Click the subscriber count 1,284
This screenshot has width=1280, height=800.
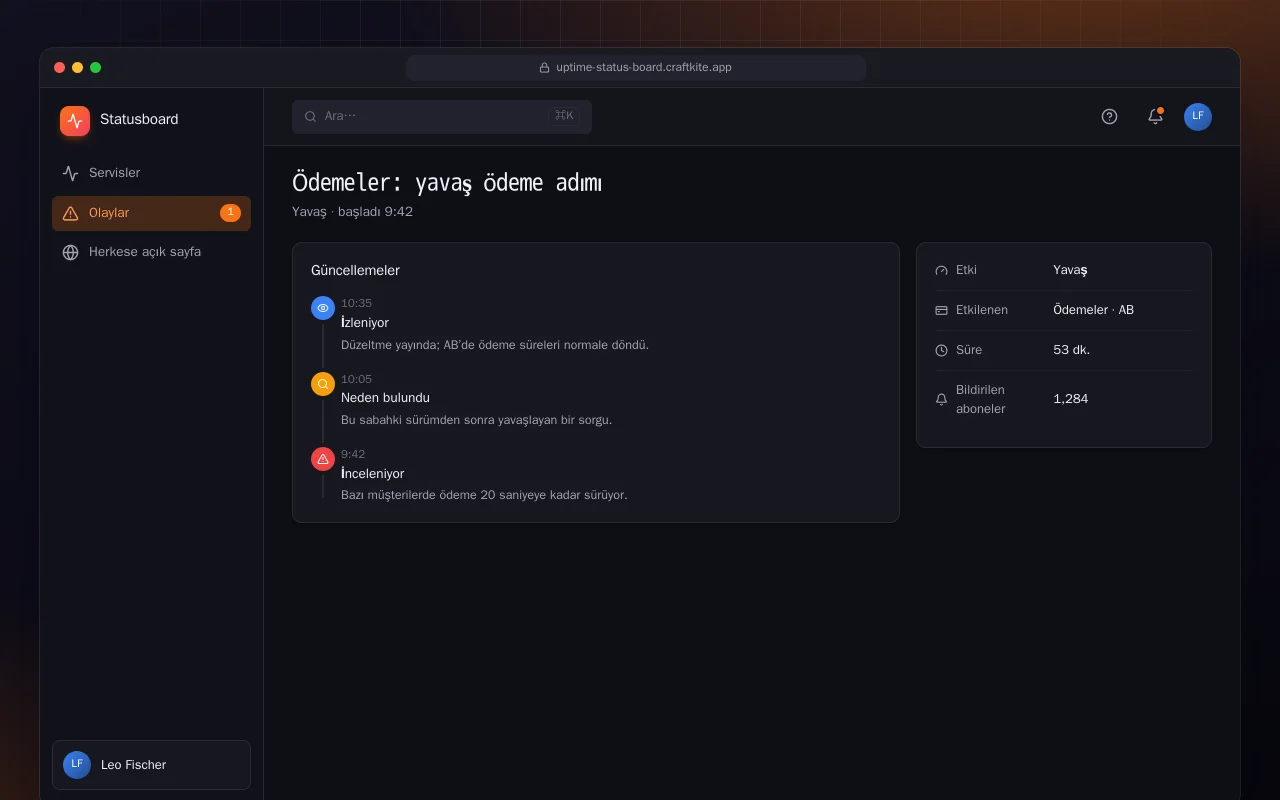[x=1070, y=399]
